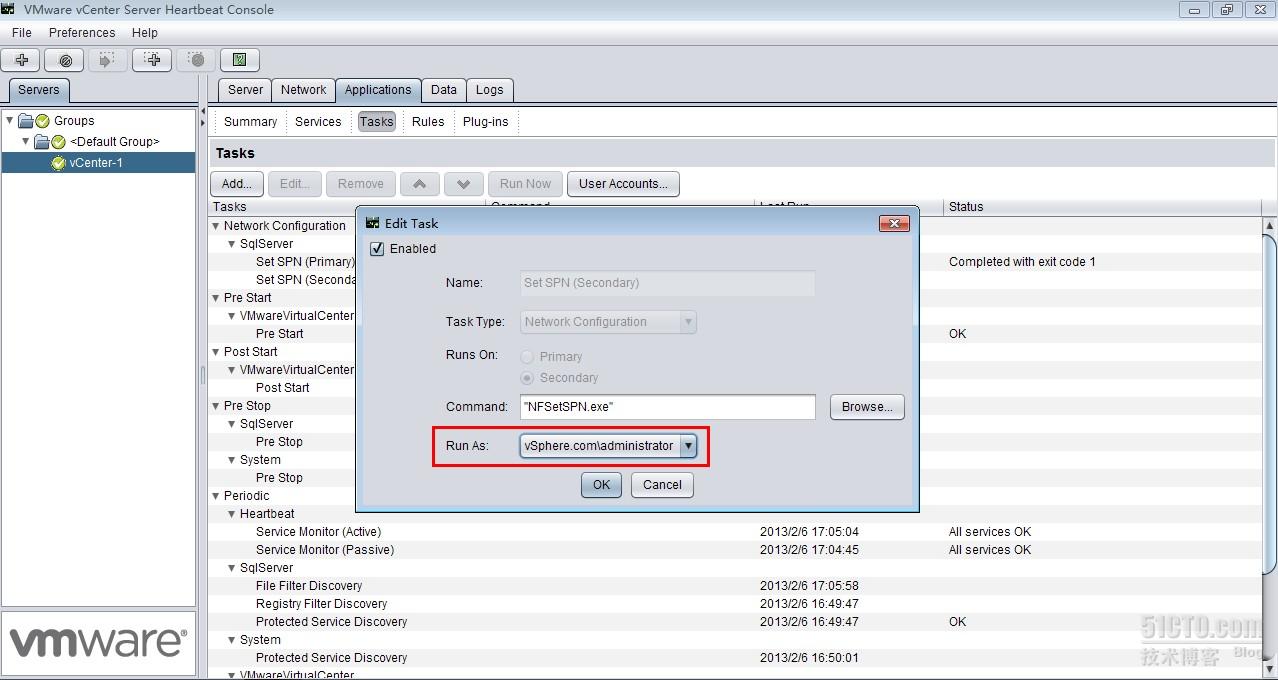Switch to the Logs tab
The height and width of the screenshot is (680, 1278).
[489, 90]
